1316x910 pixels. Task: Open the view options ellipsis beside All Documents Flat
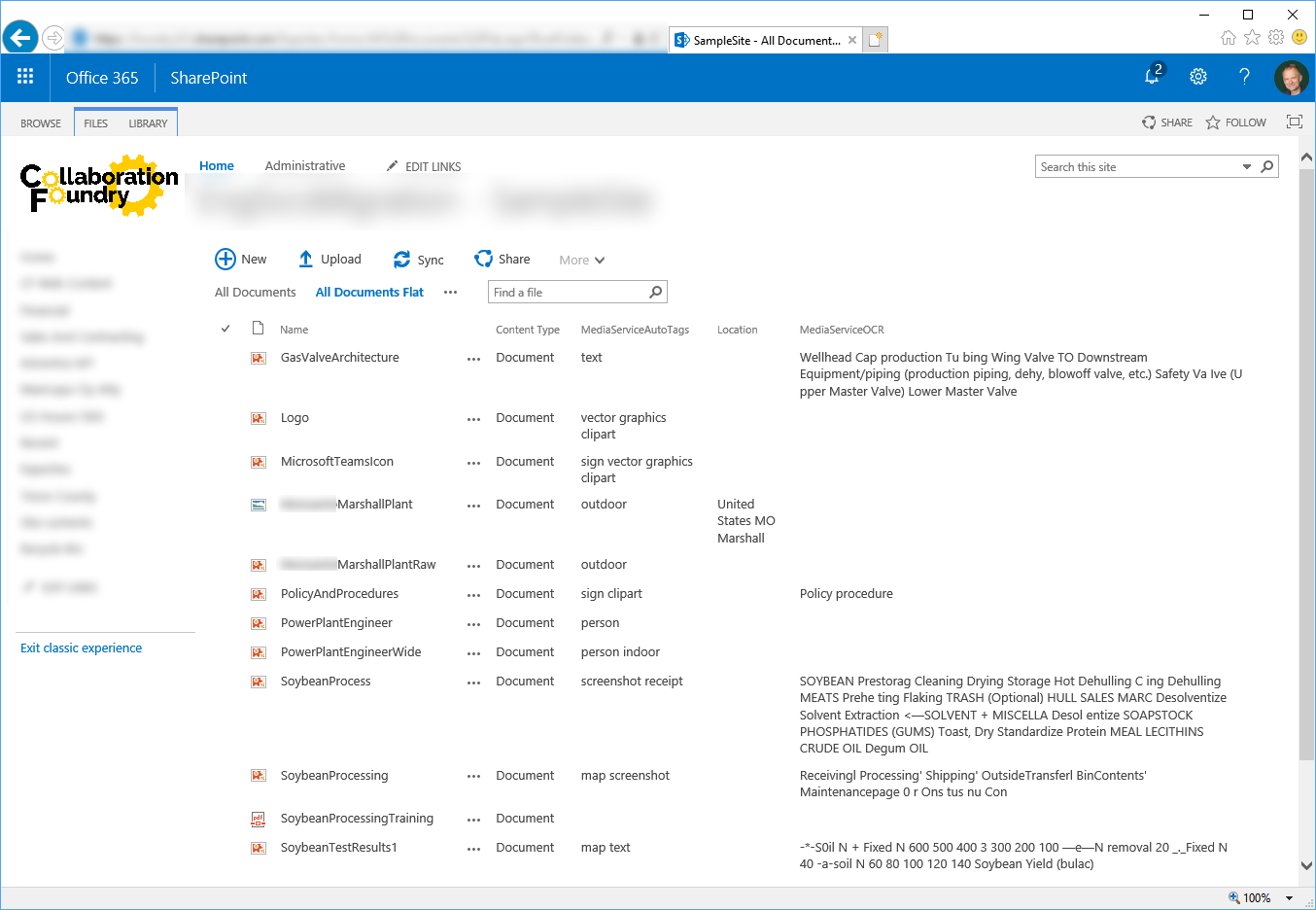pyautogui.click(x=450, y=293)
